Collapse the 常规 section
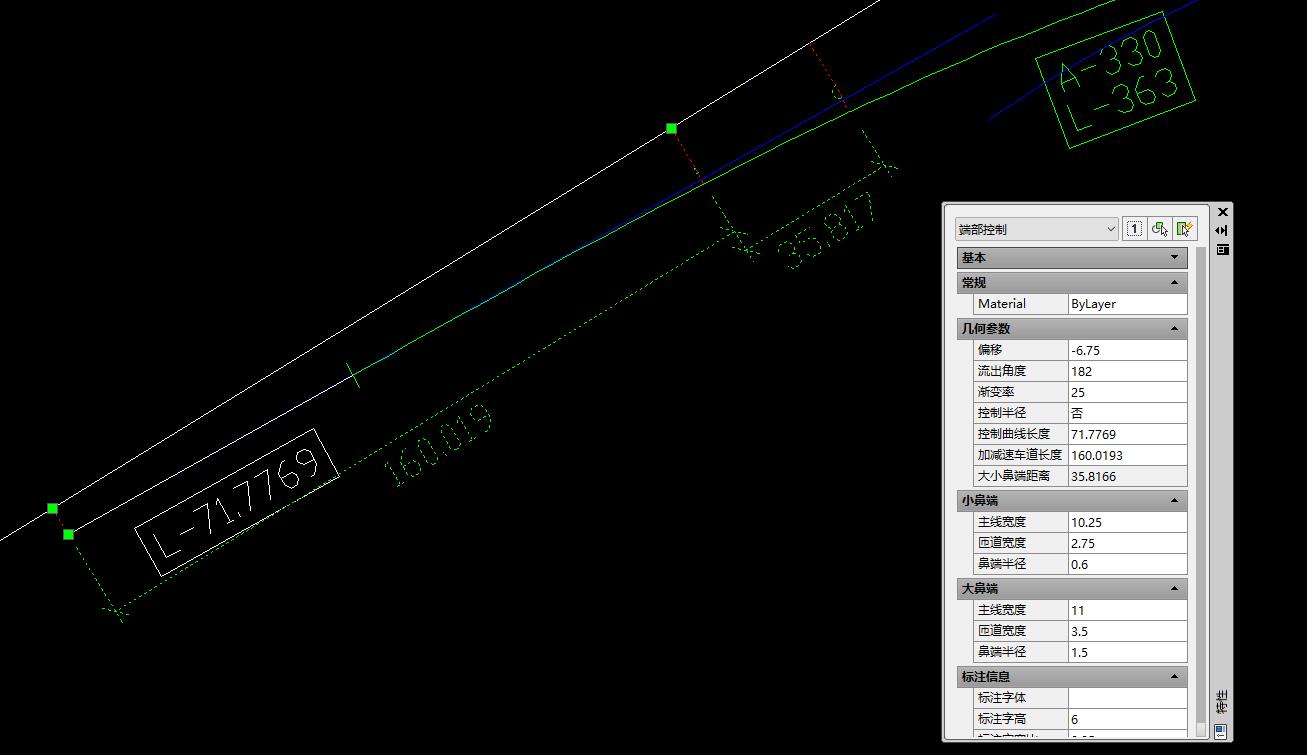1307x755 pixels. coord(1174,283)
